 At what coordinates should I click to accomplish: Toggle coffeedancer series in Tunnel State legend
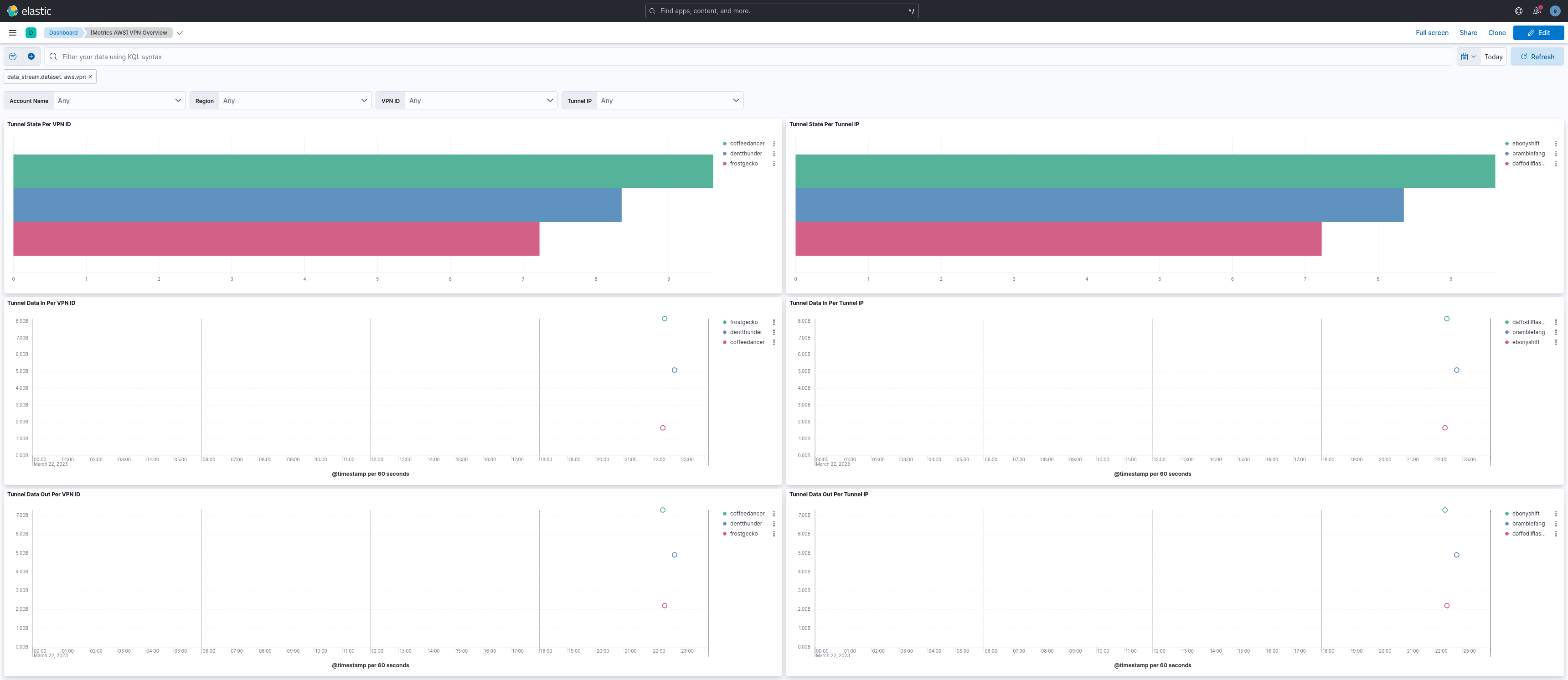[x=747, y=144]
